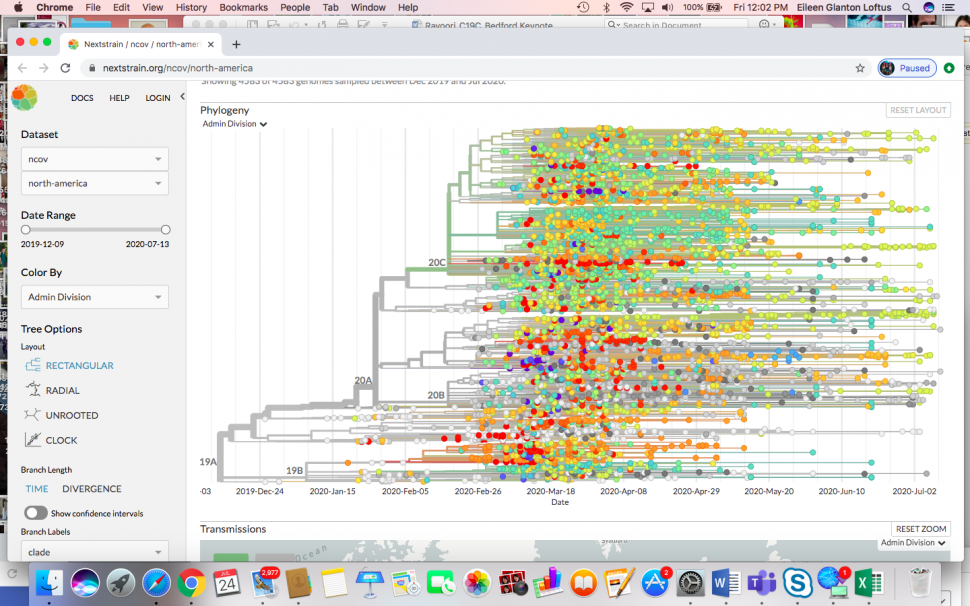
Task: Expand the Color By Admin Division dropdown
Action: pyautogui.click(x=95, y=297)
